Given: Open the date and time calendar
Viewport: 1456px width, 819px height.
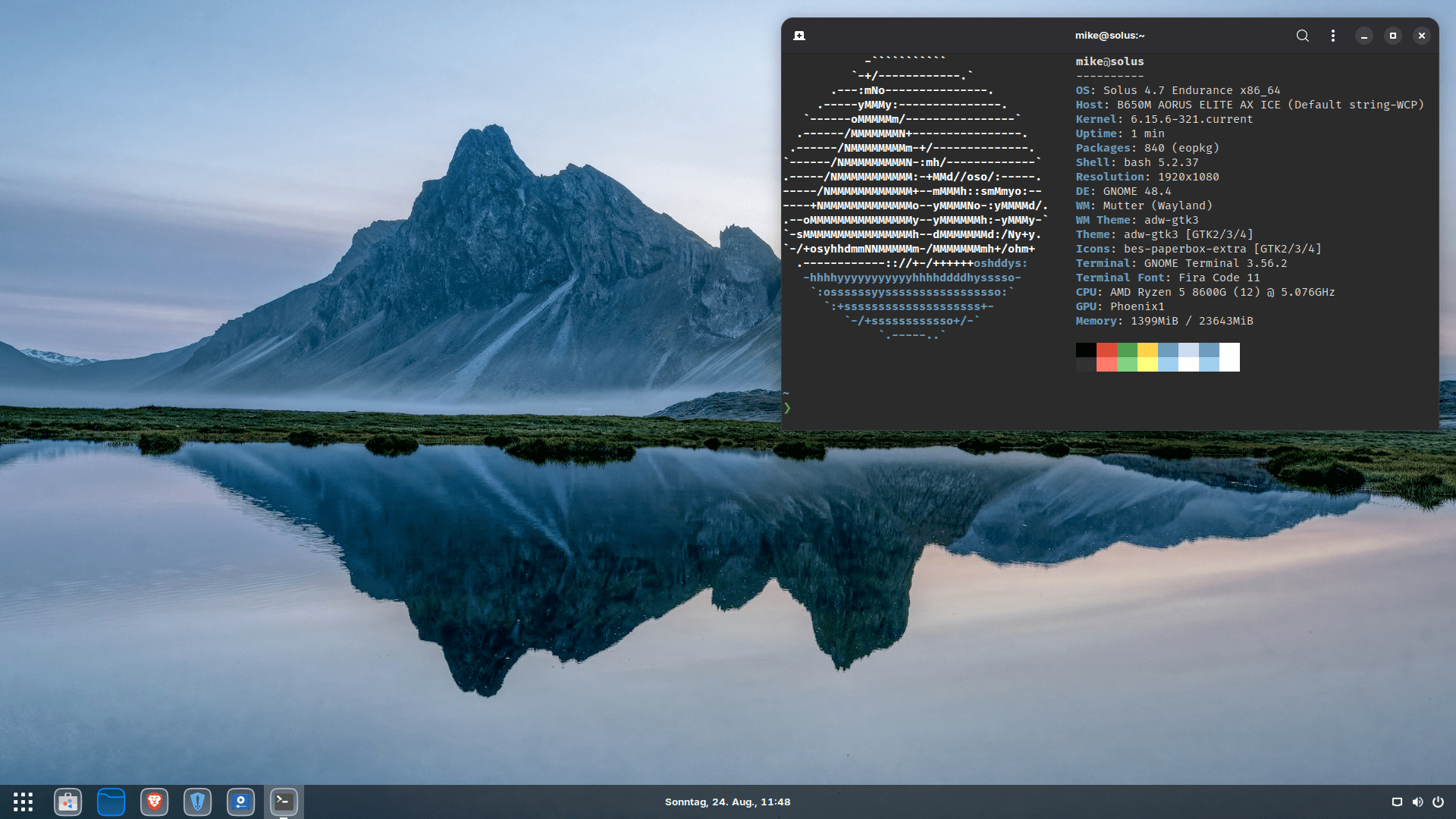Looking at the screenshot, I should click(727, 802).
